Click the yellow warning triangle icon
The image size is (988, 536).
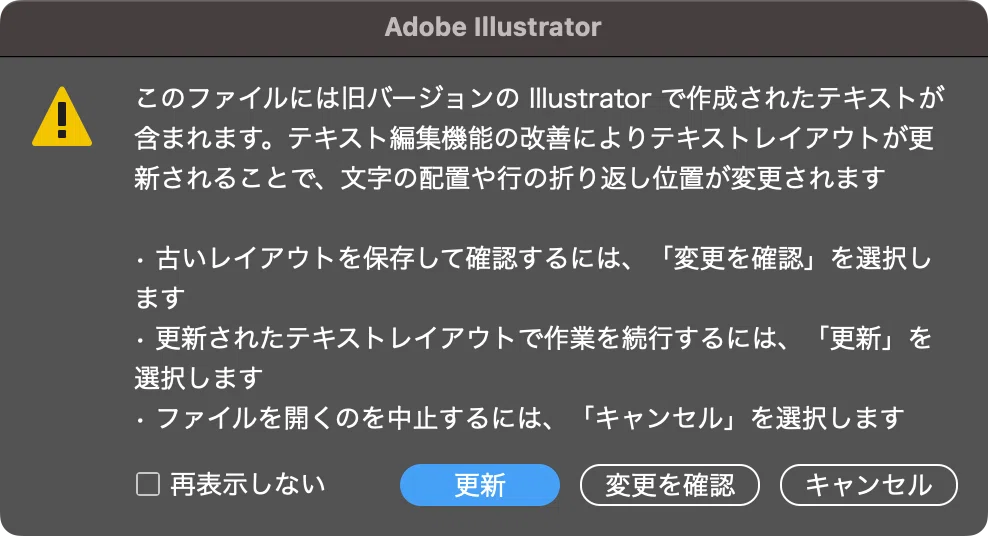[62, 117]
